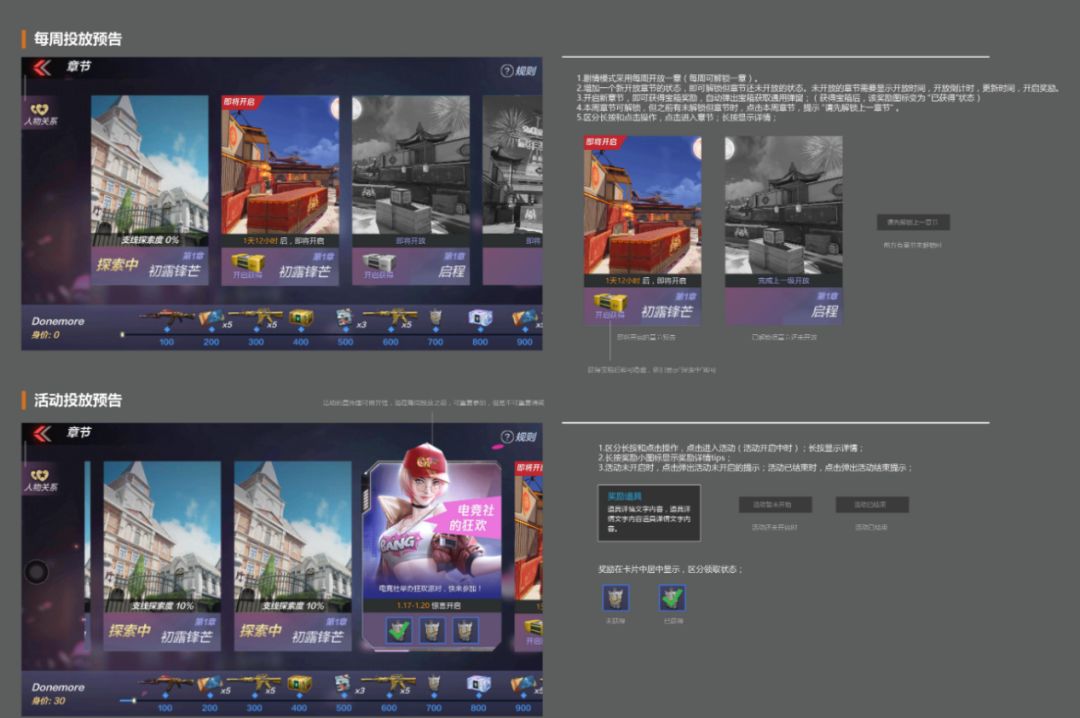Click the red back arrow in 每周投放预告 panel
This screenshot has height=718, width=1080.
coord(41,68)
